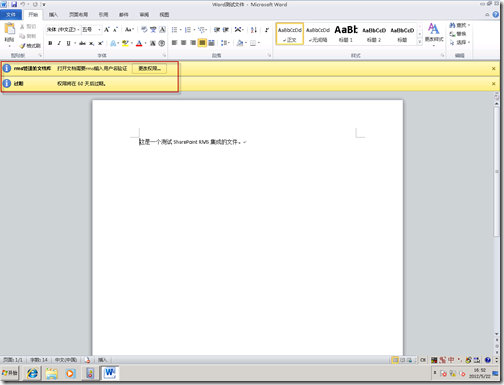Close the permission message bar
This screenshot has height=385, width=504.
click(x=494, y=68)
